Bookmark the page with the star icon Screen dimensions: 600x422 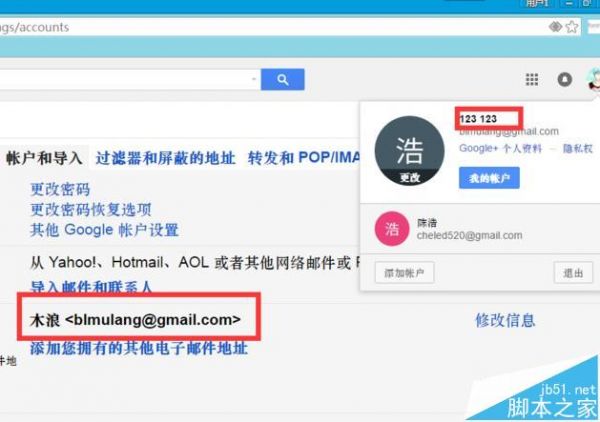pyautogui.click(x=572, y=27)
